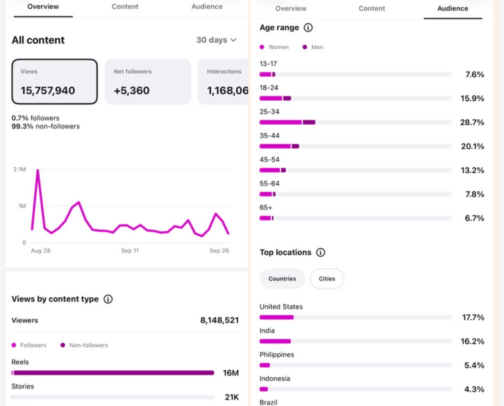Expand the 30 days period dropdown

click(x=216, y=40)
